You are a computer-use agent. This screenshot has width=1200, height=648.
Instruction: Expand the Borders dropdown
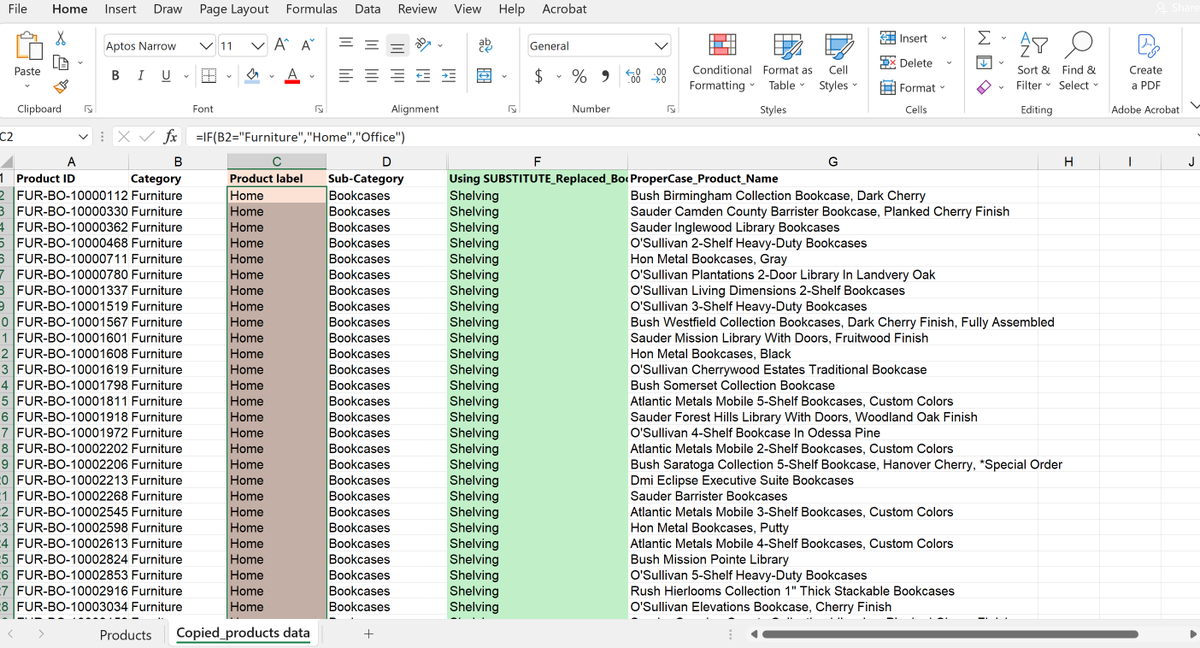pos(230,76)
